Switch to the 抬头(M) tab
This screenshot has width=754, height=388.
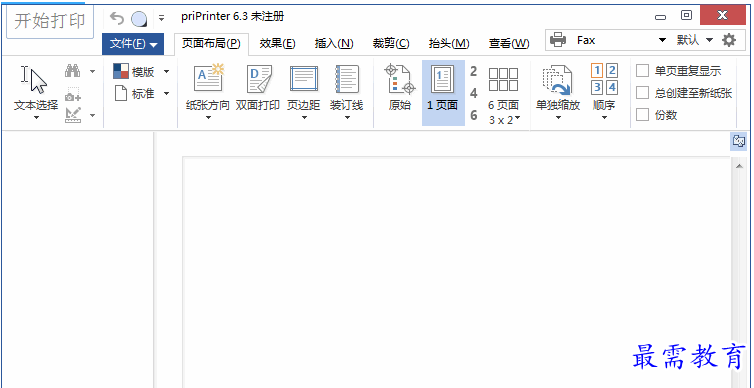(x=449, y=44)
